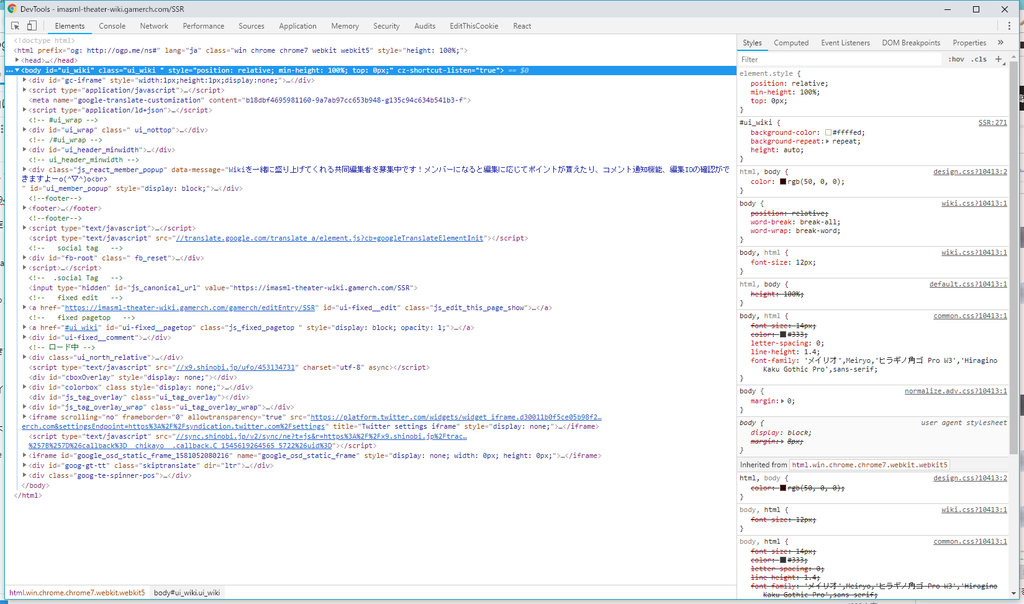Switch to the Sources tab

tap(251, 26)
